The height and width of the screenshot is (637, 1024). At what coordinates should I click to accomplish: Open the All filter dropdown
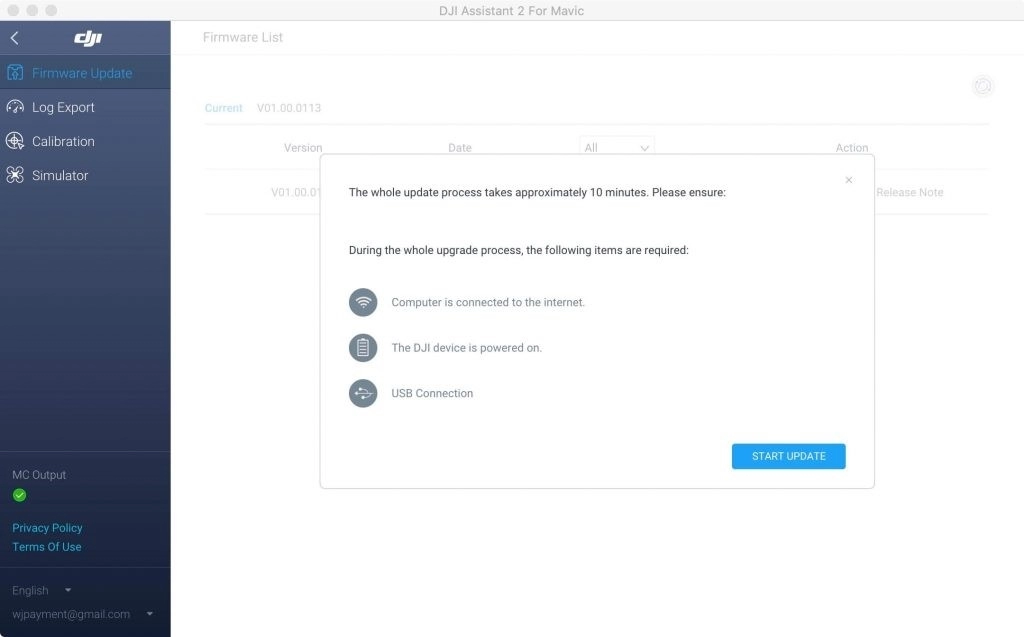tap(616, 148)
